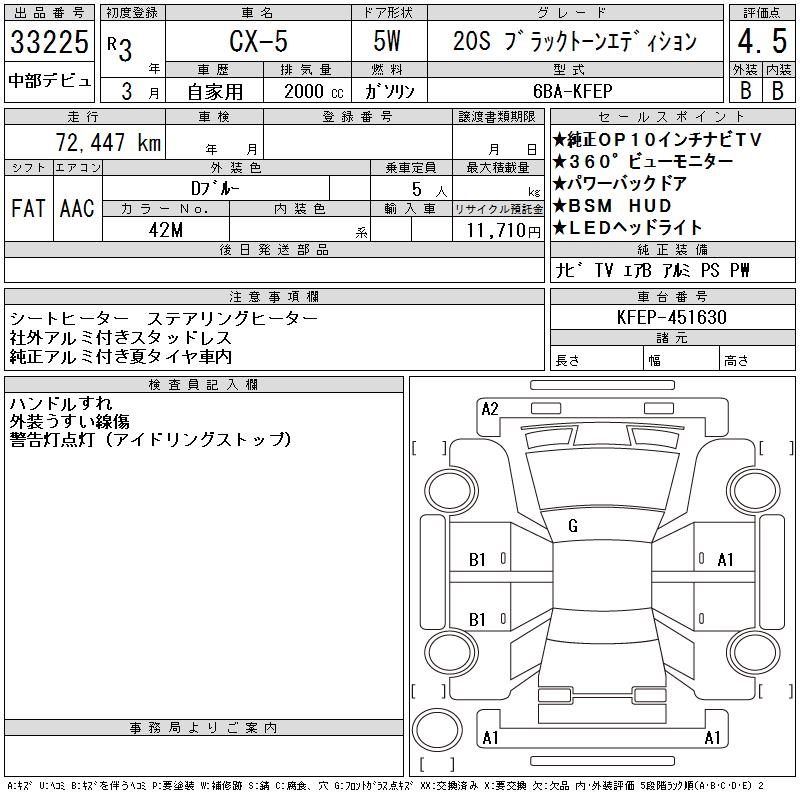Click the note 社外アルミ付きスタッドレス
Image resolution: width=800 pixels, height=800 pixels.
pyautogui.click(x=120, y=337)
